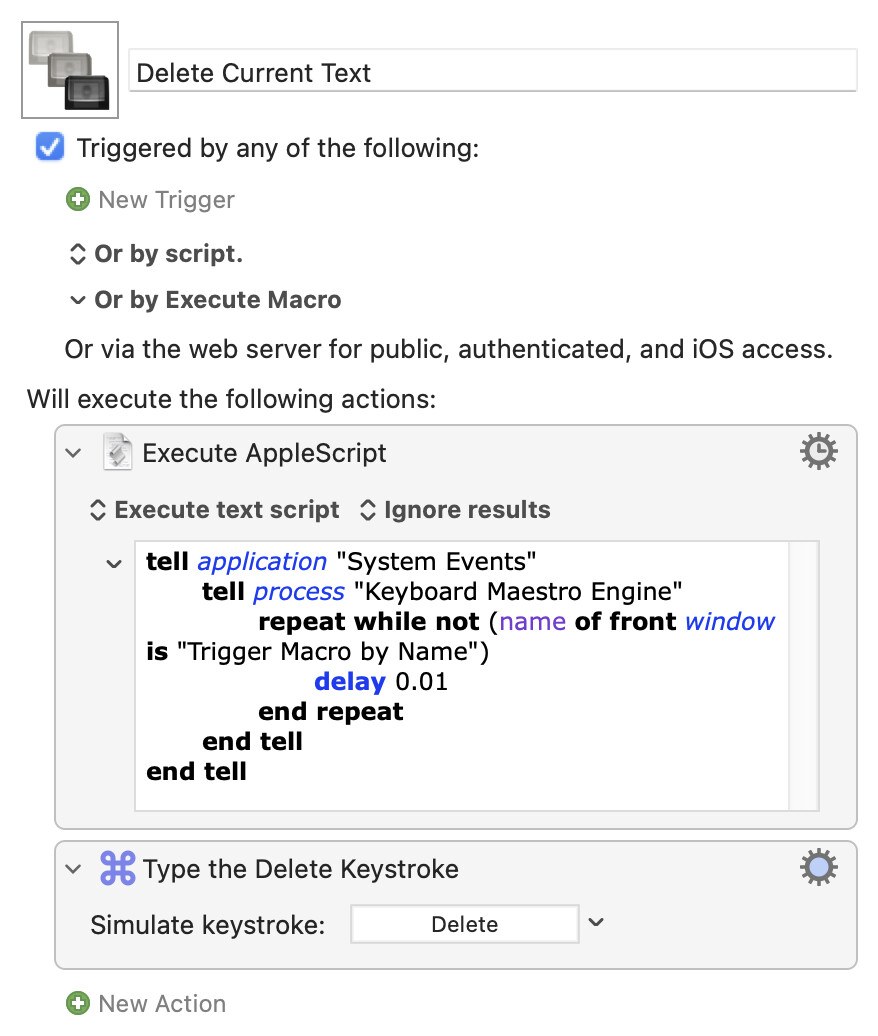Click the script editor vertical scrollbar
Viewport: 878px width, 1036px height.
tap(803, 675)
